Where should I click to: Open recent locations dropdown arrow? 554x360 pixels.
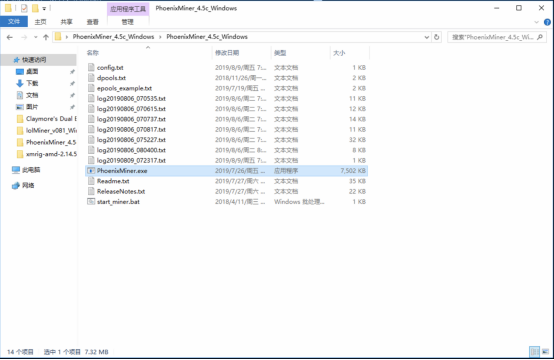[35, 37]
